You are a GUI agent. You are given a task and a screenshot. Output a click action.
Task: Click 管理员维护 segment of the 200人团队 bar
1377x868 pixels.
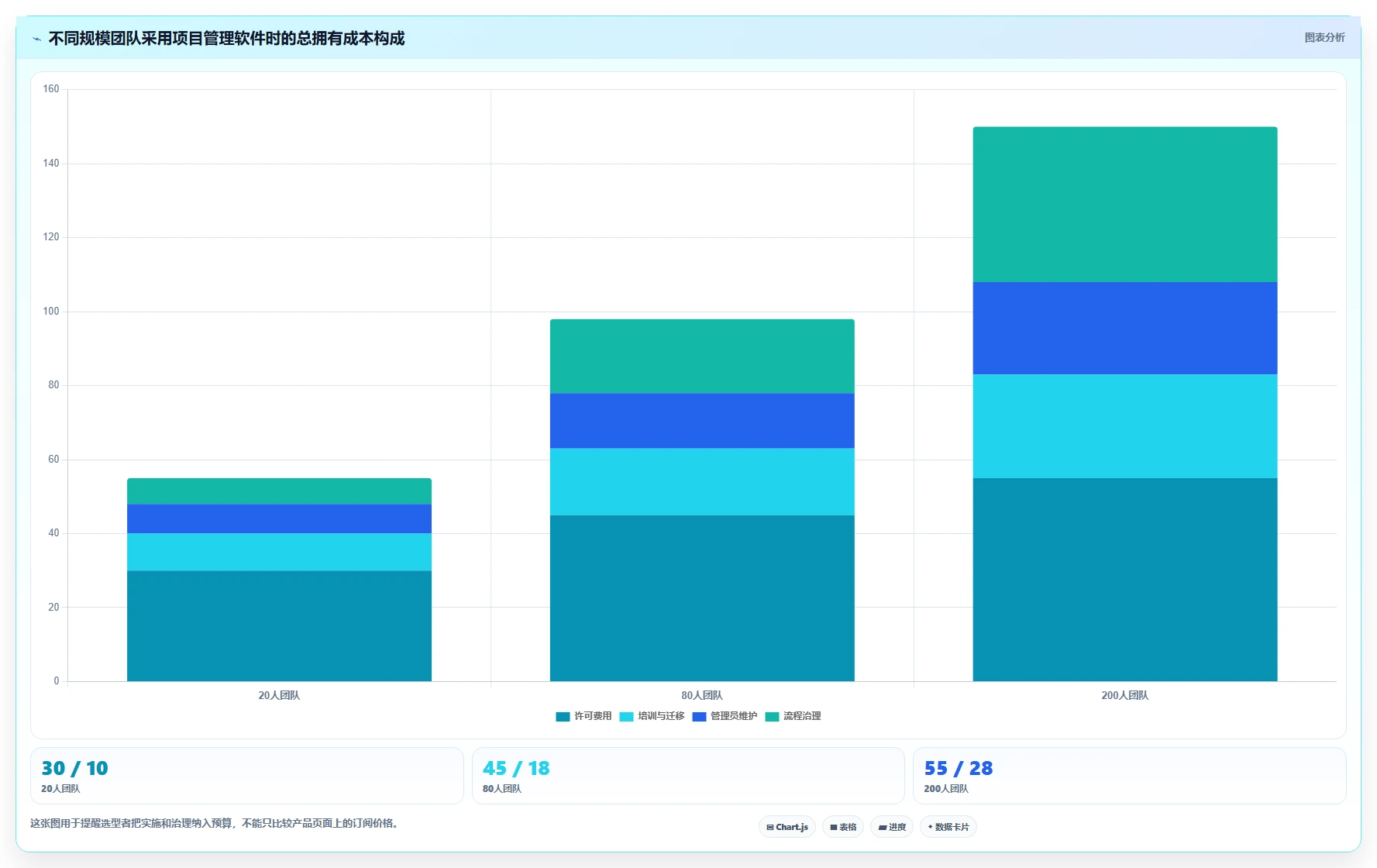(x=1125, y=329)
